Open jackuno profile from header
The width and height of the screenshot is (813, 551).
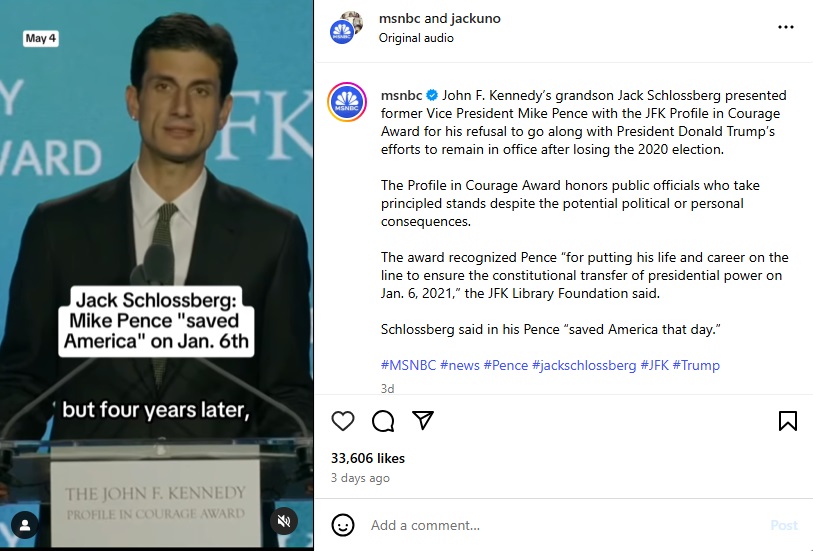(x=475, y=18)
